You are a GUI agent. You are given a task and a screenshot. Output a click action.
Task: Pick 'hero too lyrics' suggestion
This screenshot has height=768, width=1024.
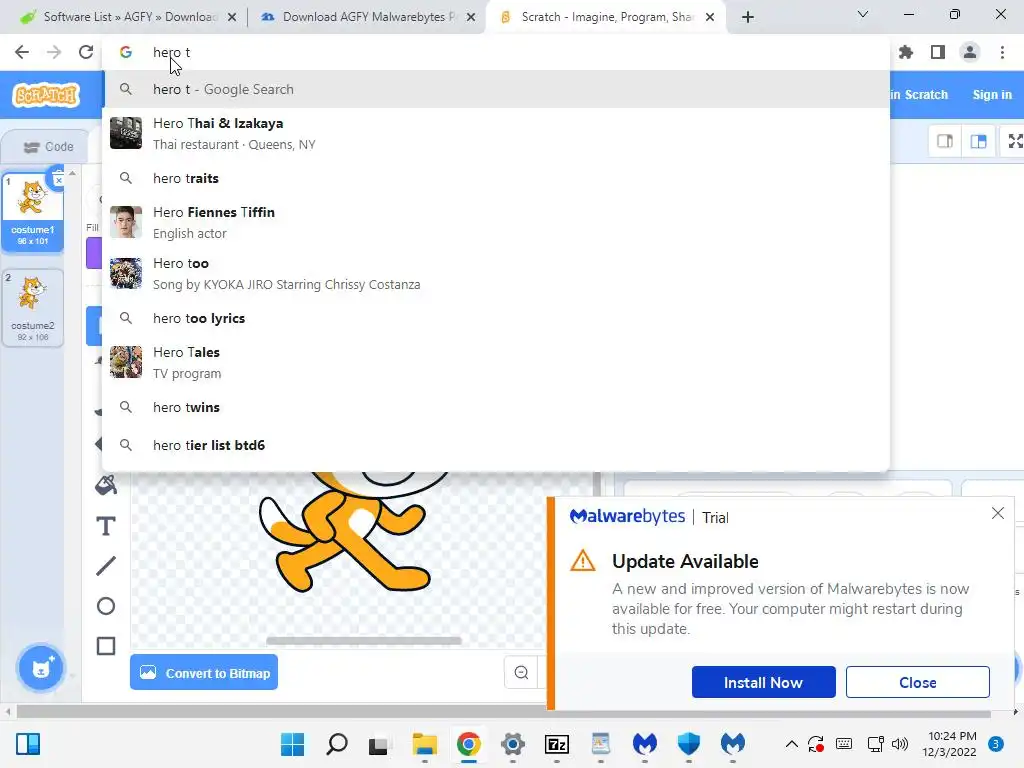[496, 318]
